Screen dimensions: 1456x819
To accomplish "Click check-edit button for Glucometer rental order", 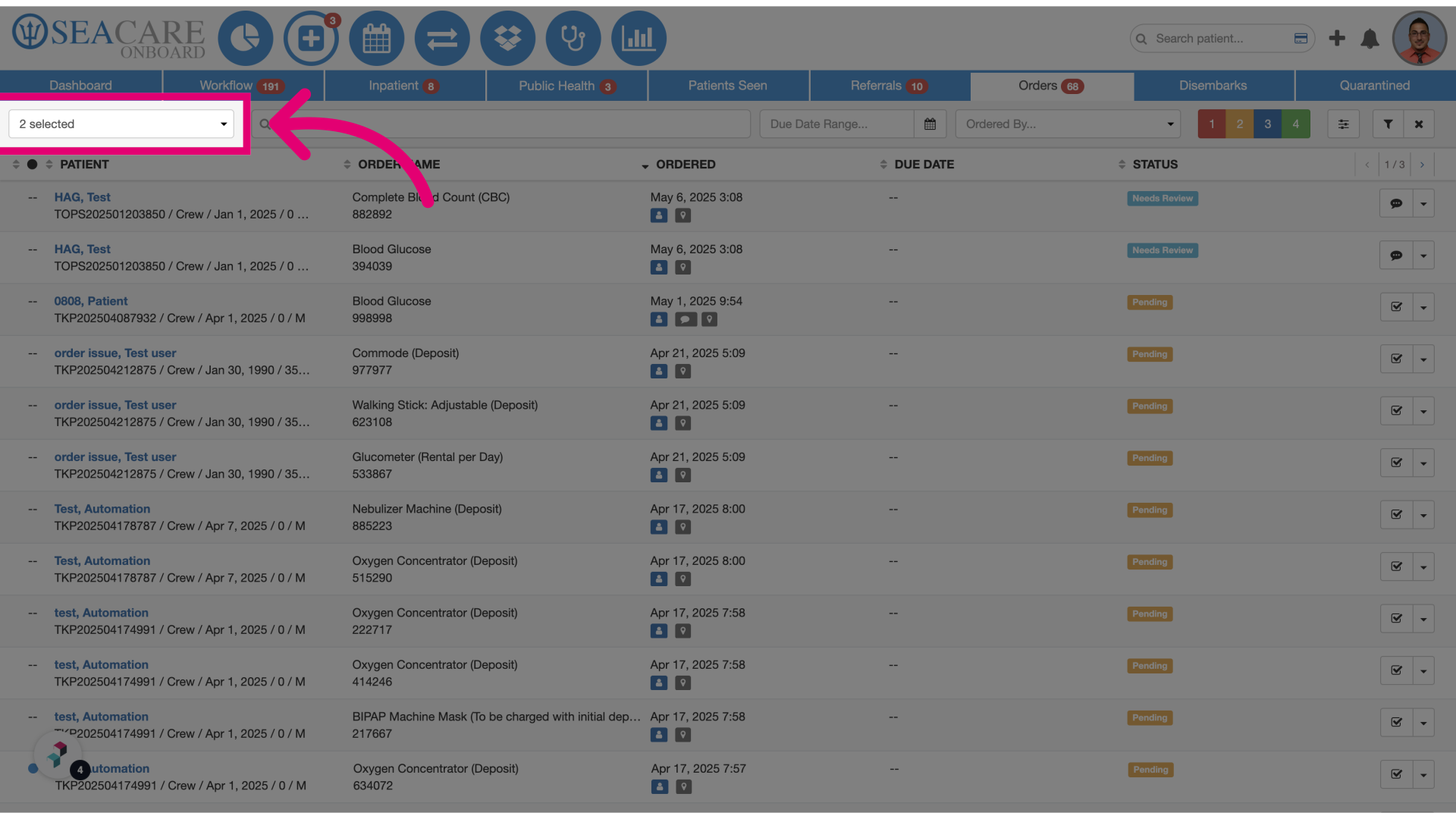I will point(1396,463).
